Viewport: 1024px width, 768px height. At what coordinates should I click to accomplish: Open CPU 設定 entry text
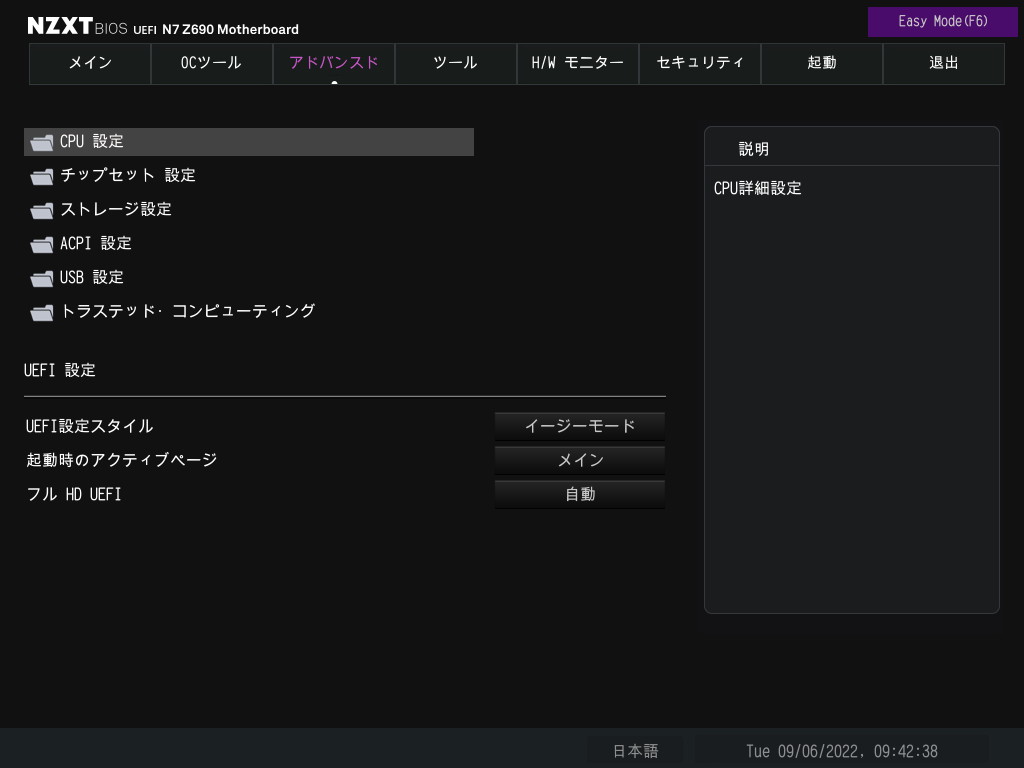click(91, 142)
